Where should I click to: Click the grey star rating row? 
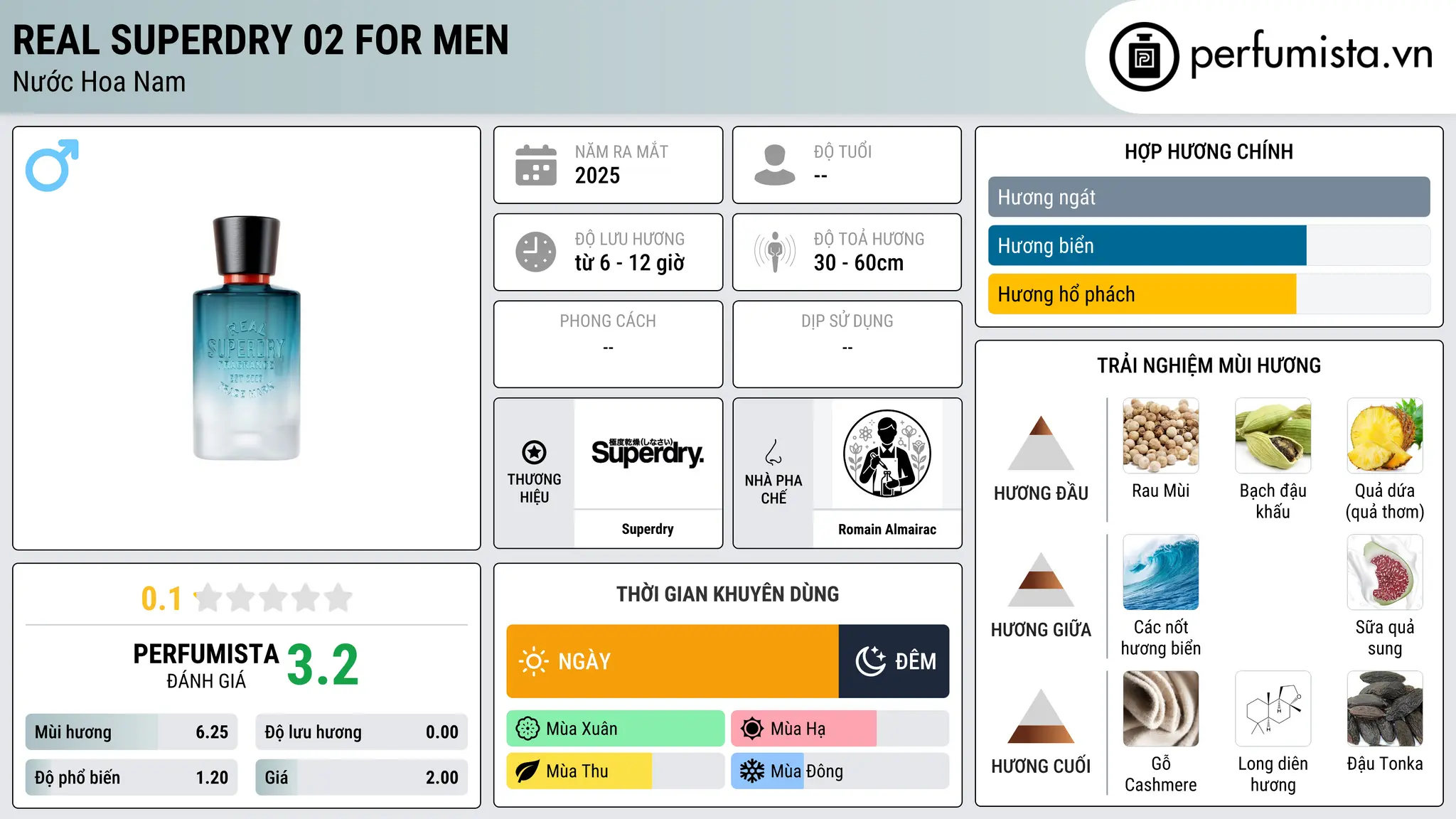click(274, 598)
